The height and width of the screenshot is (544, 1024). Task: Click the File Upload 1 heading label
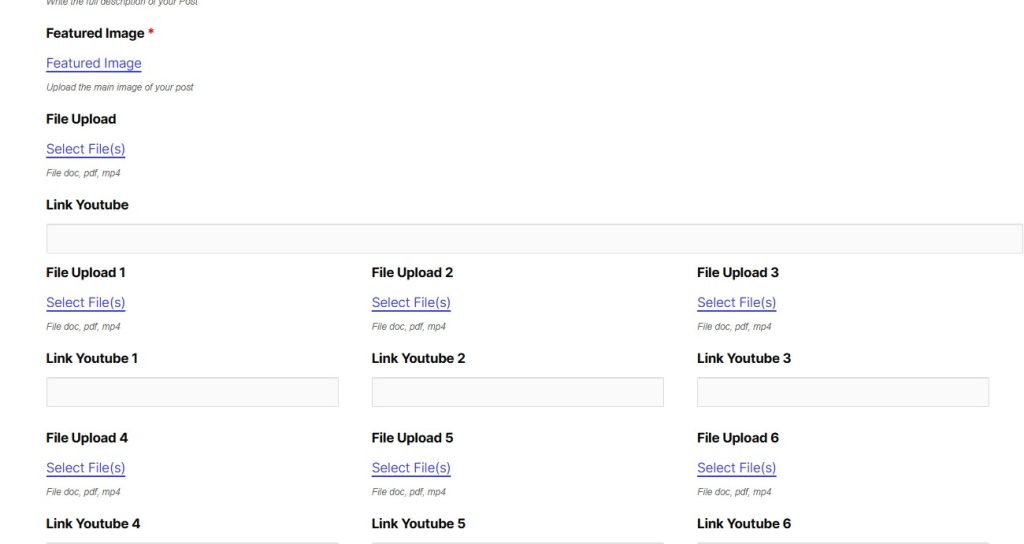(86, 272)
